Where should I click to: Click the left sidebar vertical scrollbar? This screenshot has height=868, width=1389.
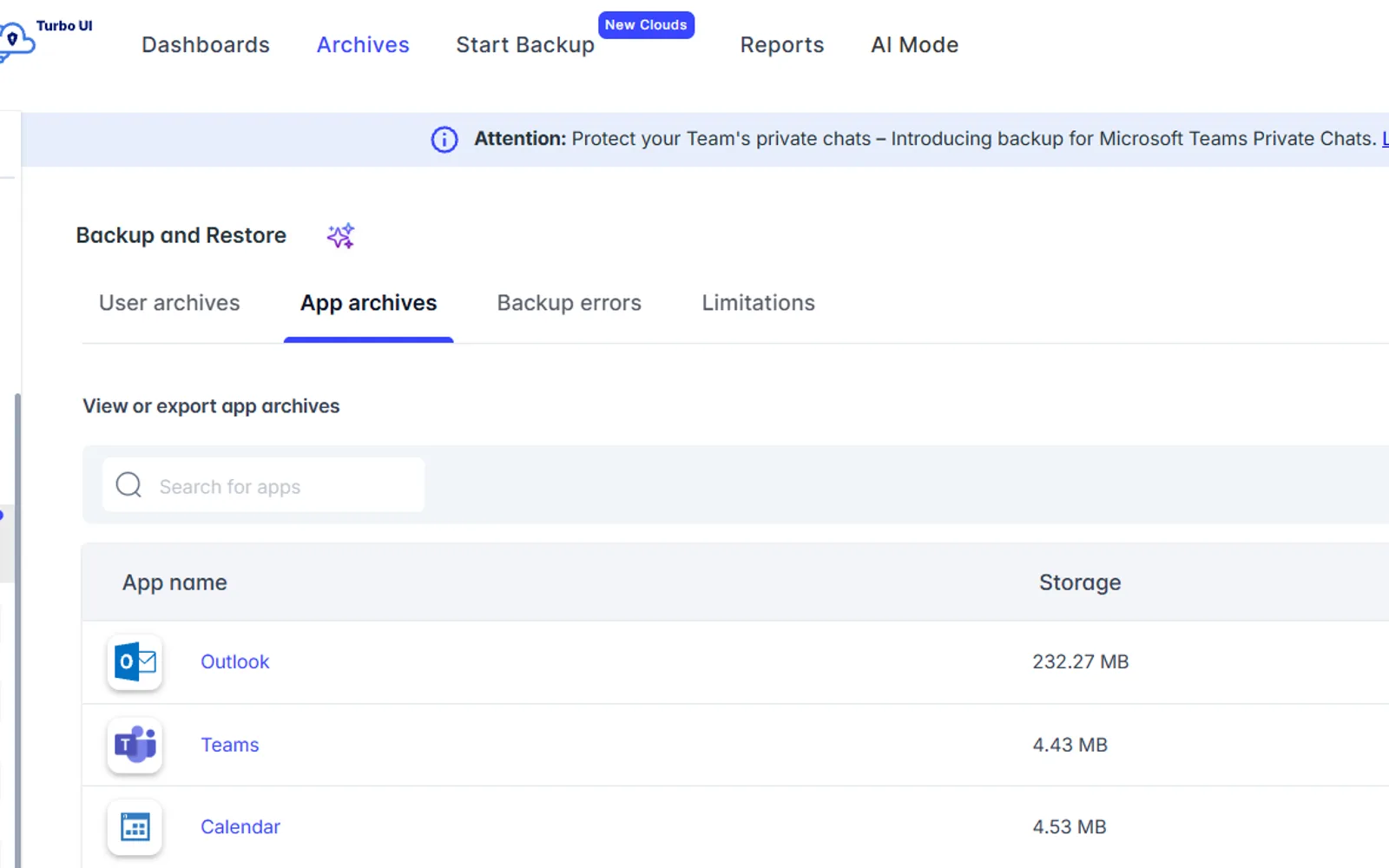click(17, 630)
